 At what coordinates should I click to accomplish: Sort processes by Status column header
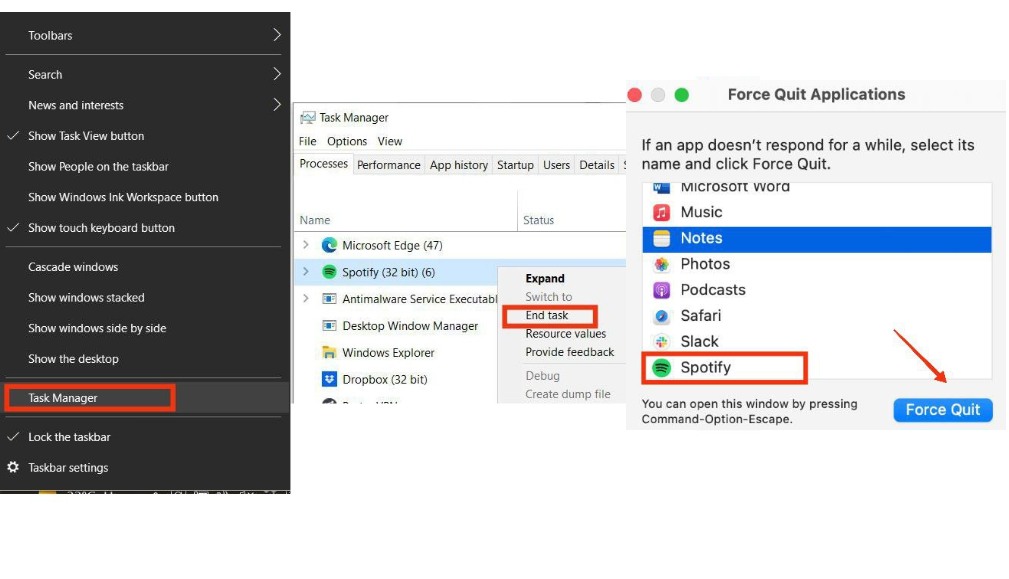[x=539, y=220]
